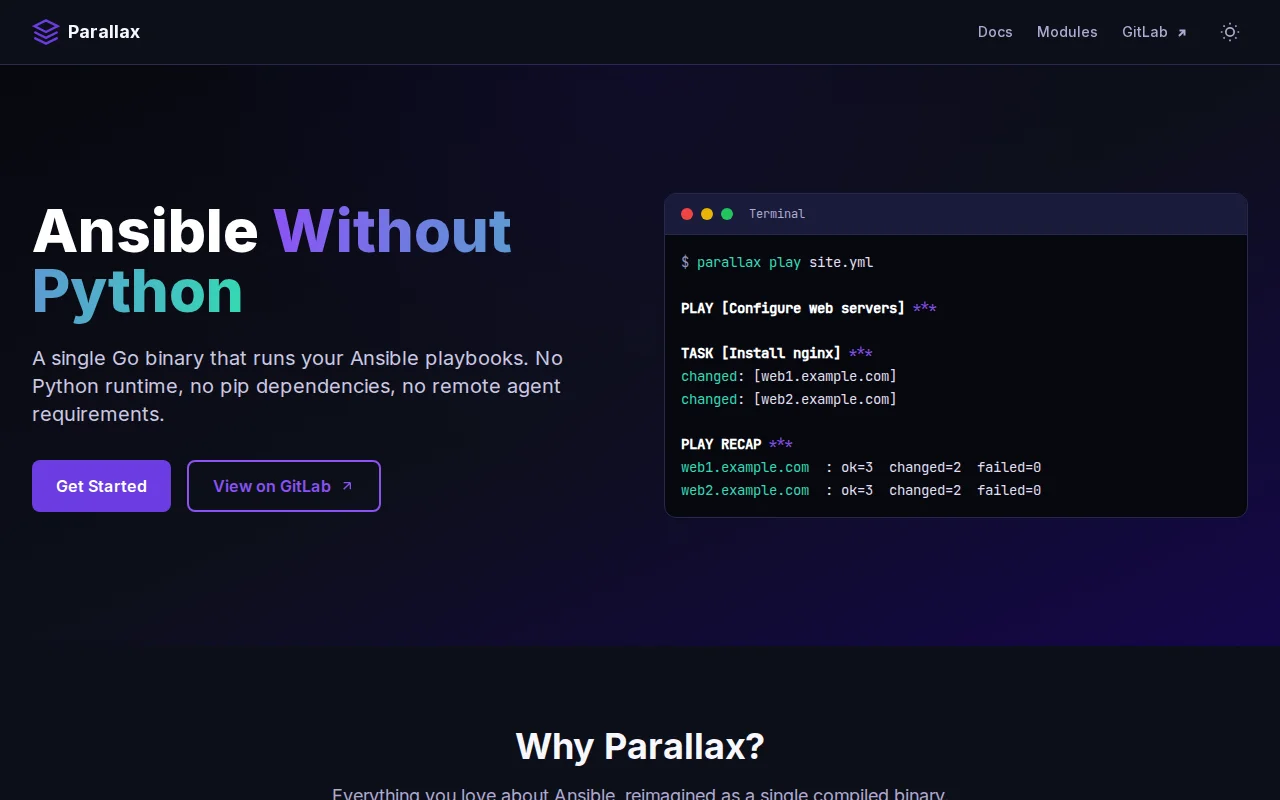This screenshot has width=1280, height=800.
Task: Click the 'PLAY [Configure web servers]' line
Action: 809,308
